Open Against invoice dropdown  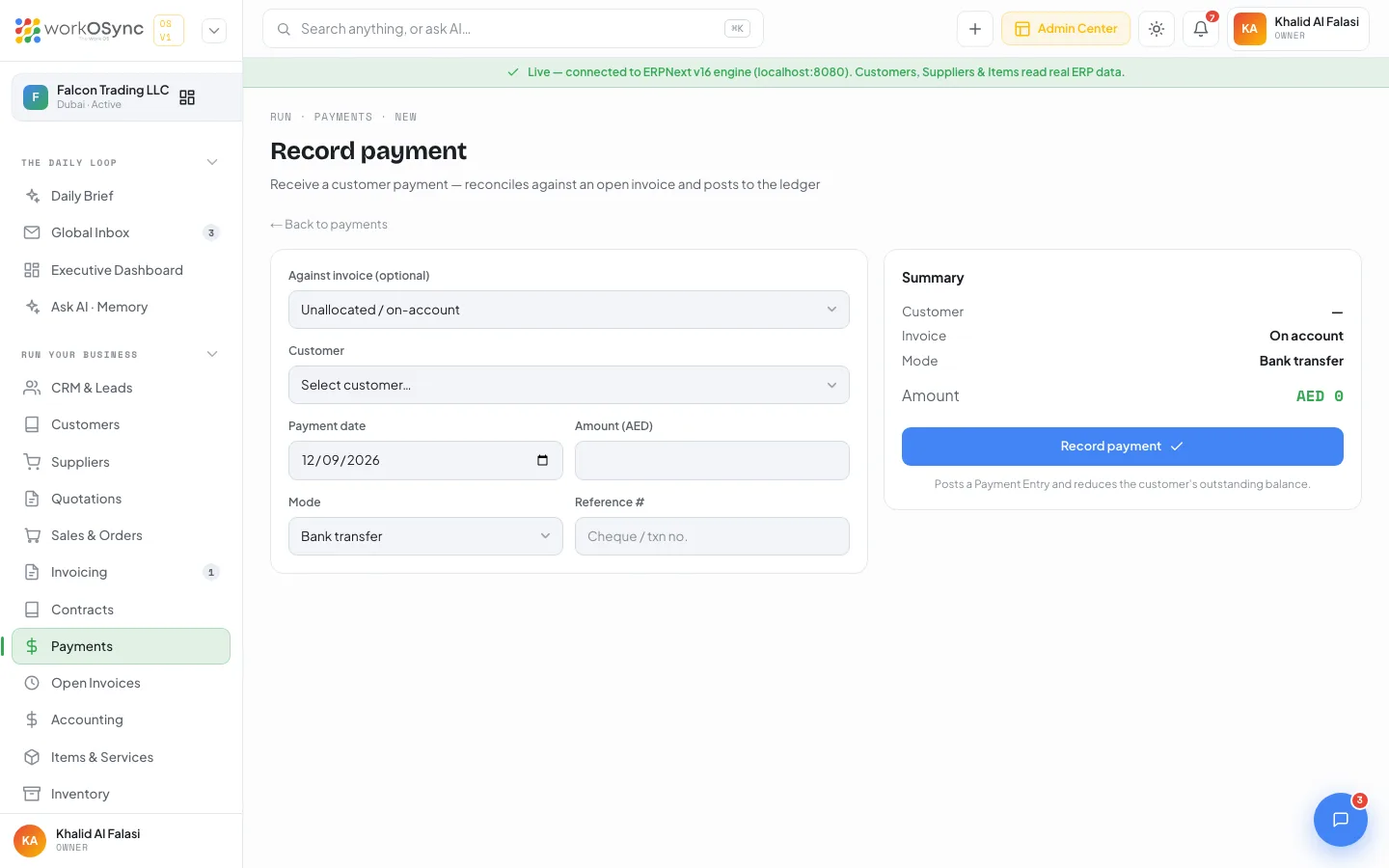(x=569, y=310)
